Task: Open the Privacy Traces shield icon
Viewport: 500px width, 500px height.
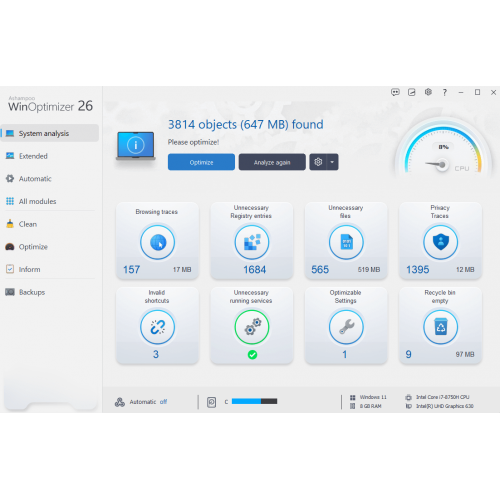Action: (440, 242)
